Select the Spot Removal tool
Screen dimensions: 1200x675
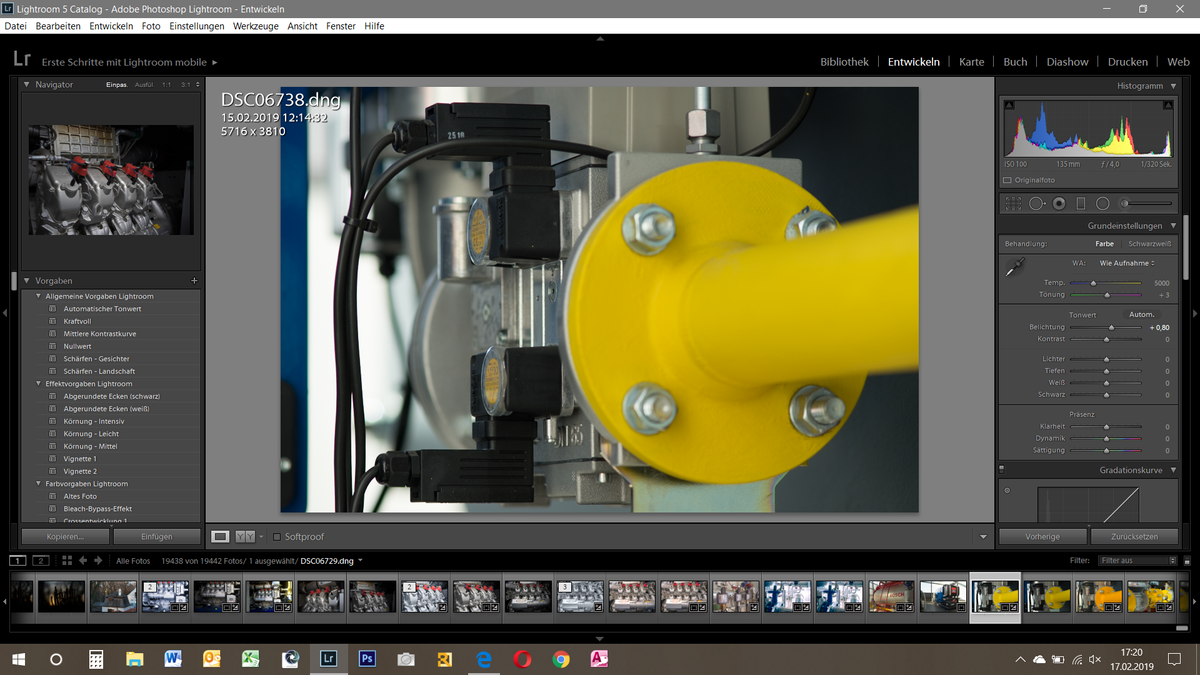point(1036,203)
